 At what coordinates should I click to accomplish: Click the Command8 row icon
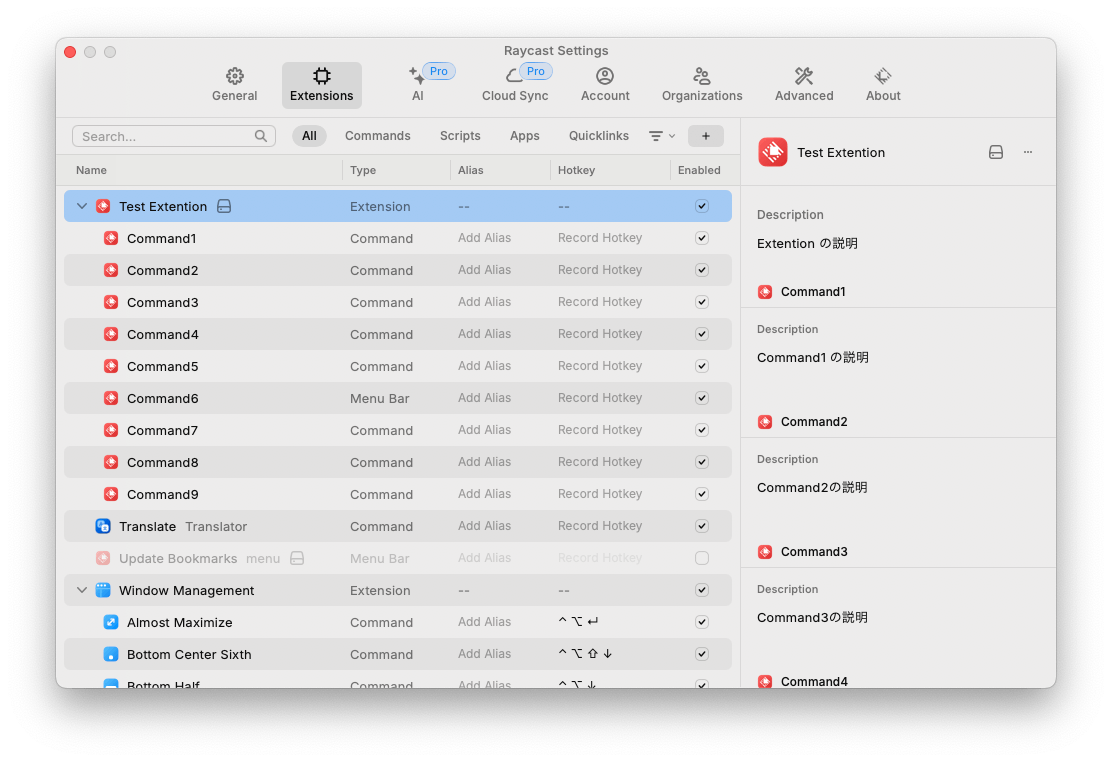pos(111,462)
